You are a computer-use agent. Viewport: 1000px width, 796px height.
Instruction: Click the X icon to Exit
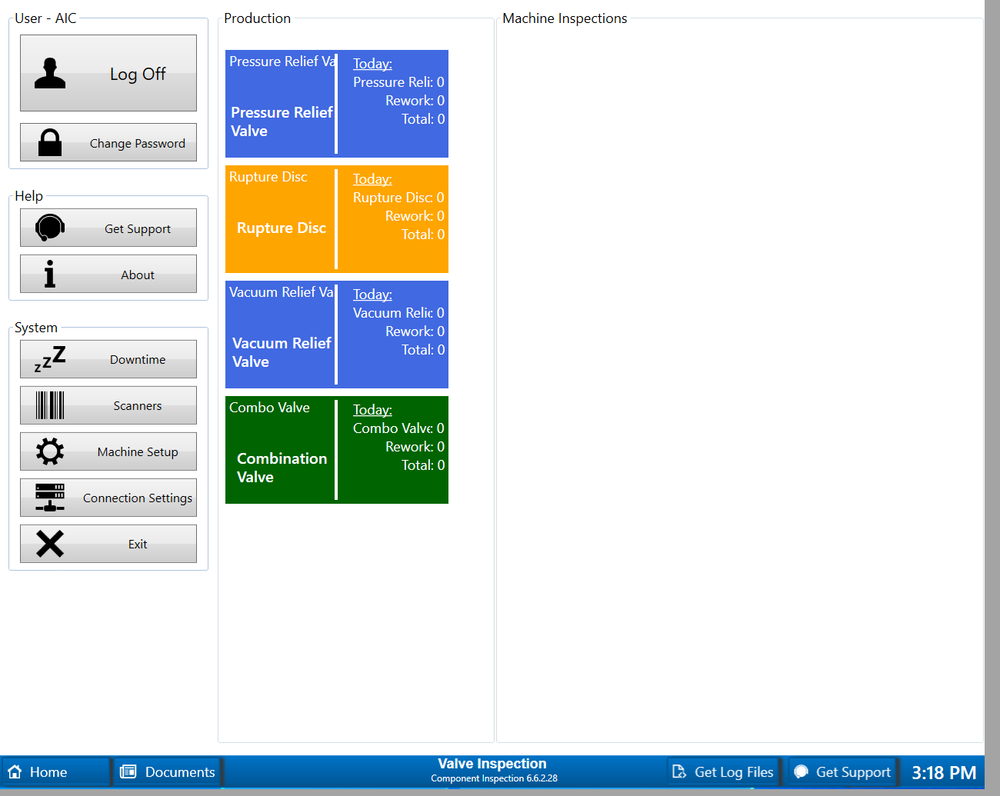click(x=50, y=544)
